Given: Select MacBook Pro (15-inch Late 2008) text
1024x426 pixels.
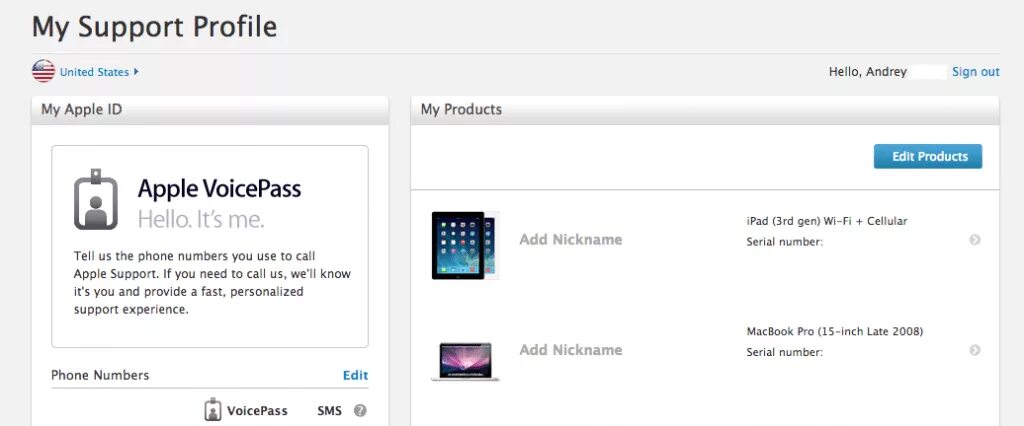Looking at the screenshot, I should coord(835,331).
